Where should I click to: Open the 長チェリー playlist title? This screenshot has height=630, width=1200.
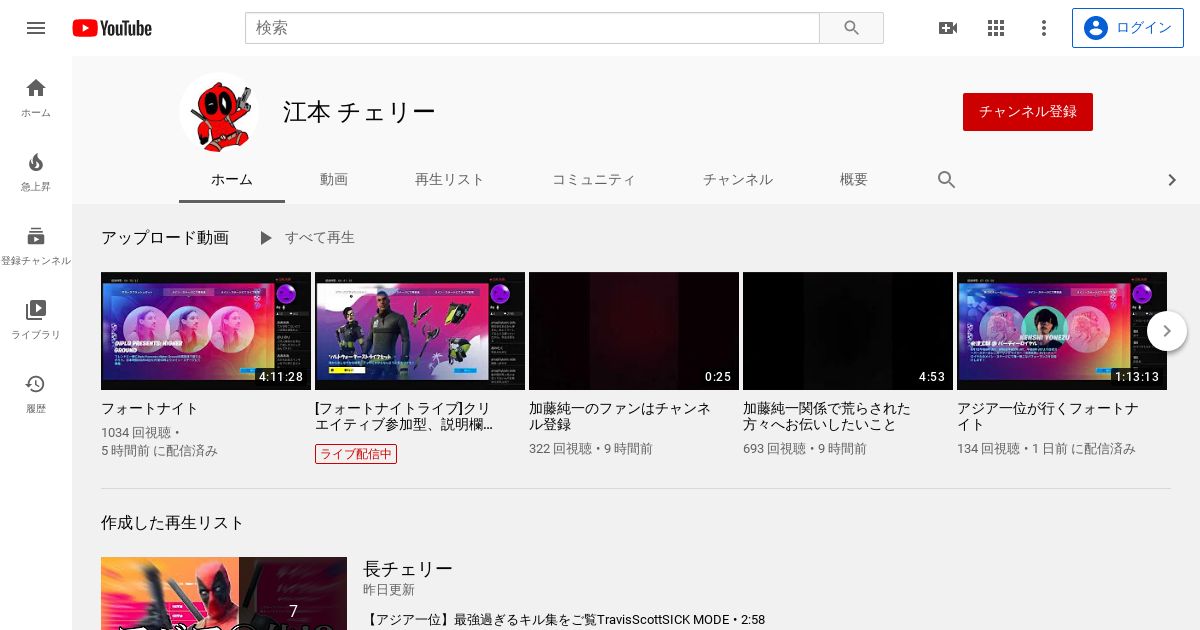(408, 569)
